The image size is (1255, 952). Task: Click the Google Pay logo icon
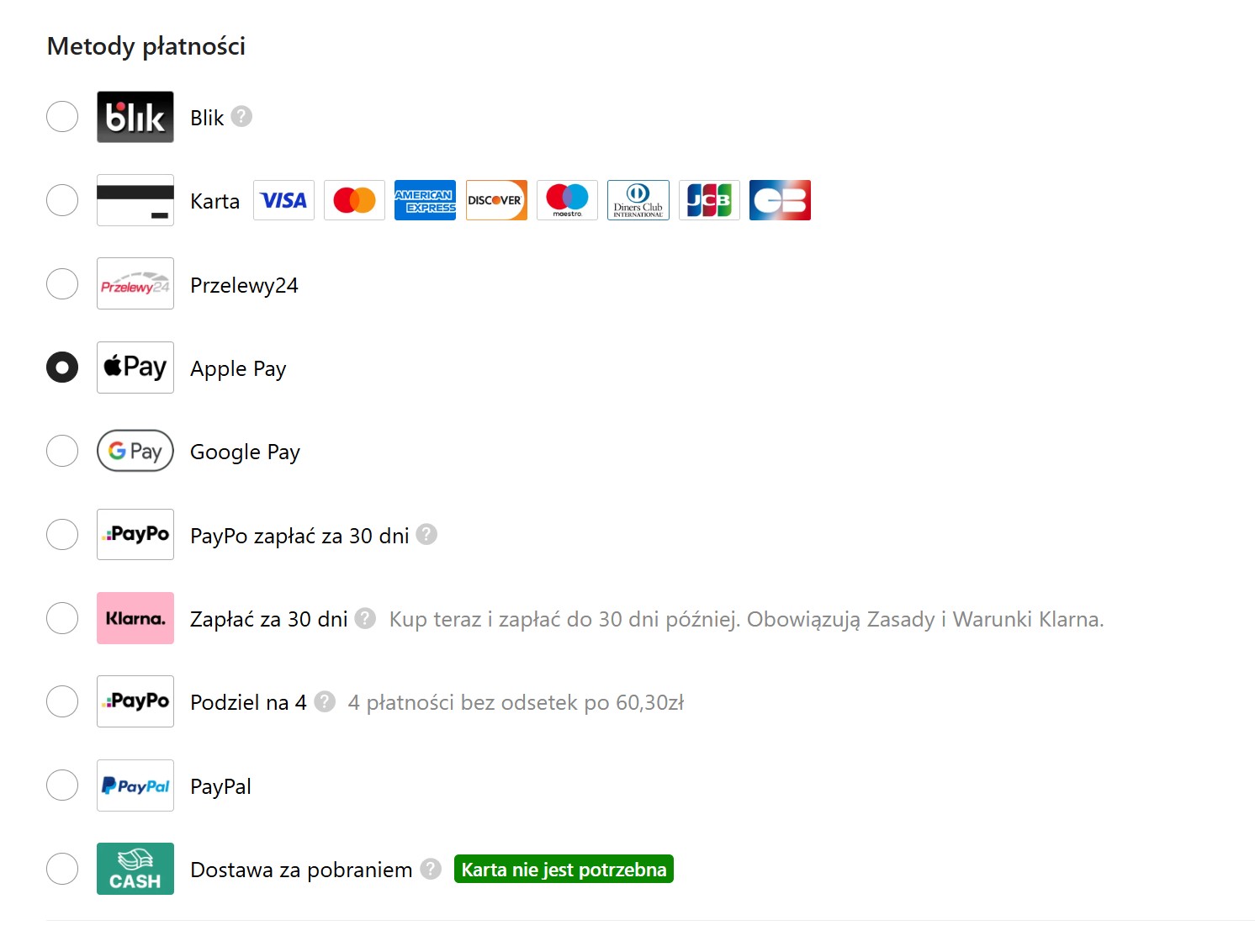point(135,451)
